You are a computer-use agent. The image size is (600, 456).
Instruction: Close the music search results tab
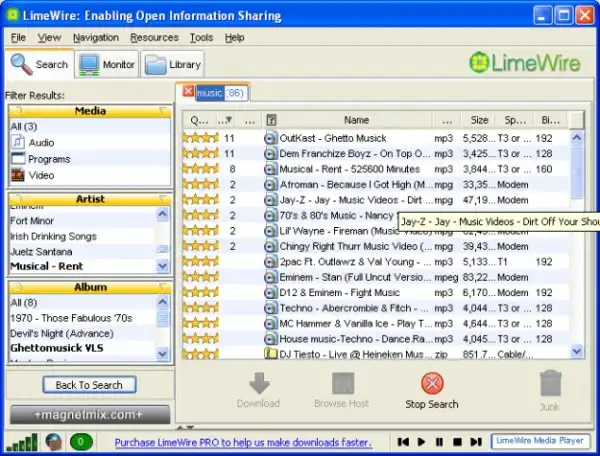click(x=189, y=92)
